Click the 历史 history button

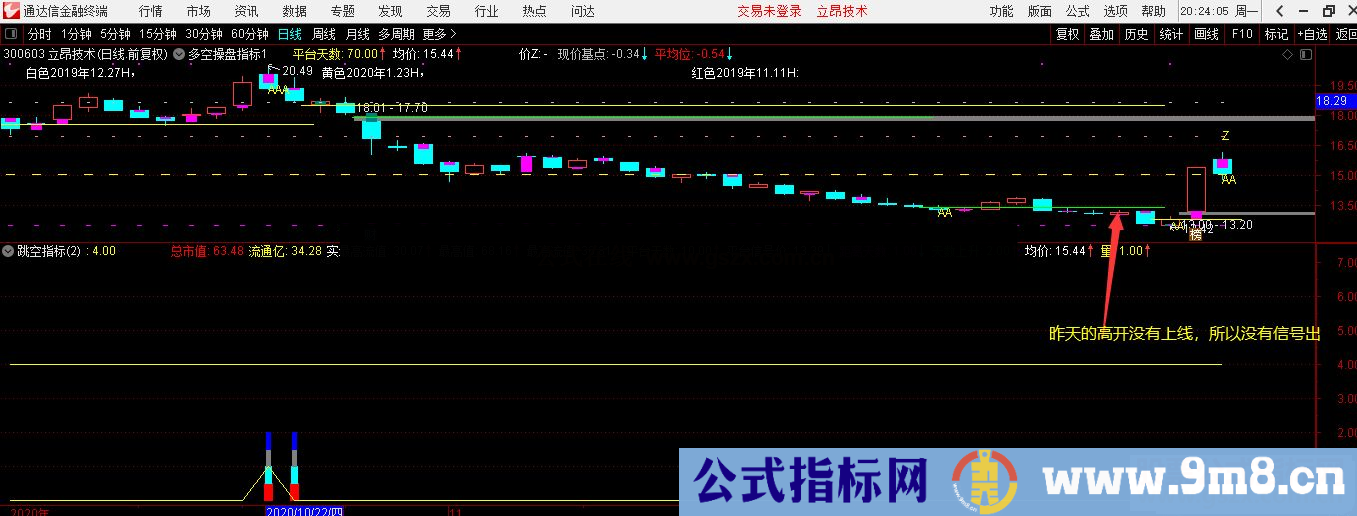[x=1136, y=34]
